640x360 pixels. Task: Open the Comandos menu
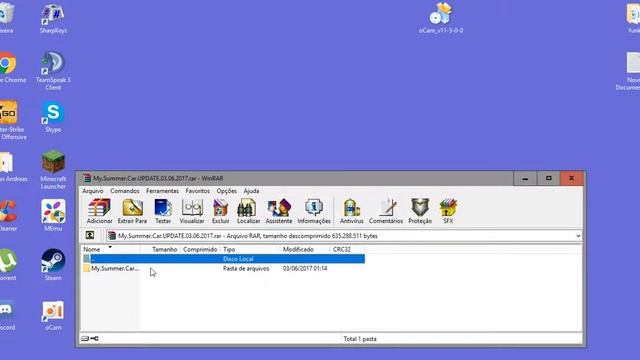click(x=124, y=191)
